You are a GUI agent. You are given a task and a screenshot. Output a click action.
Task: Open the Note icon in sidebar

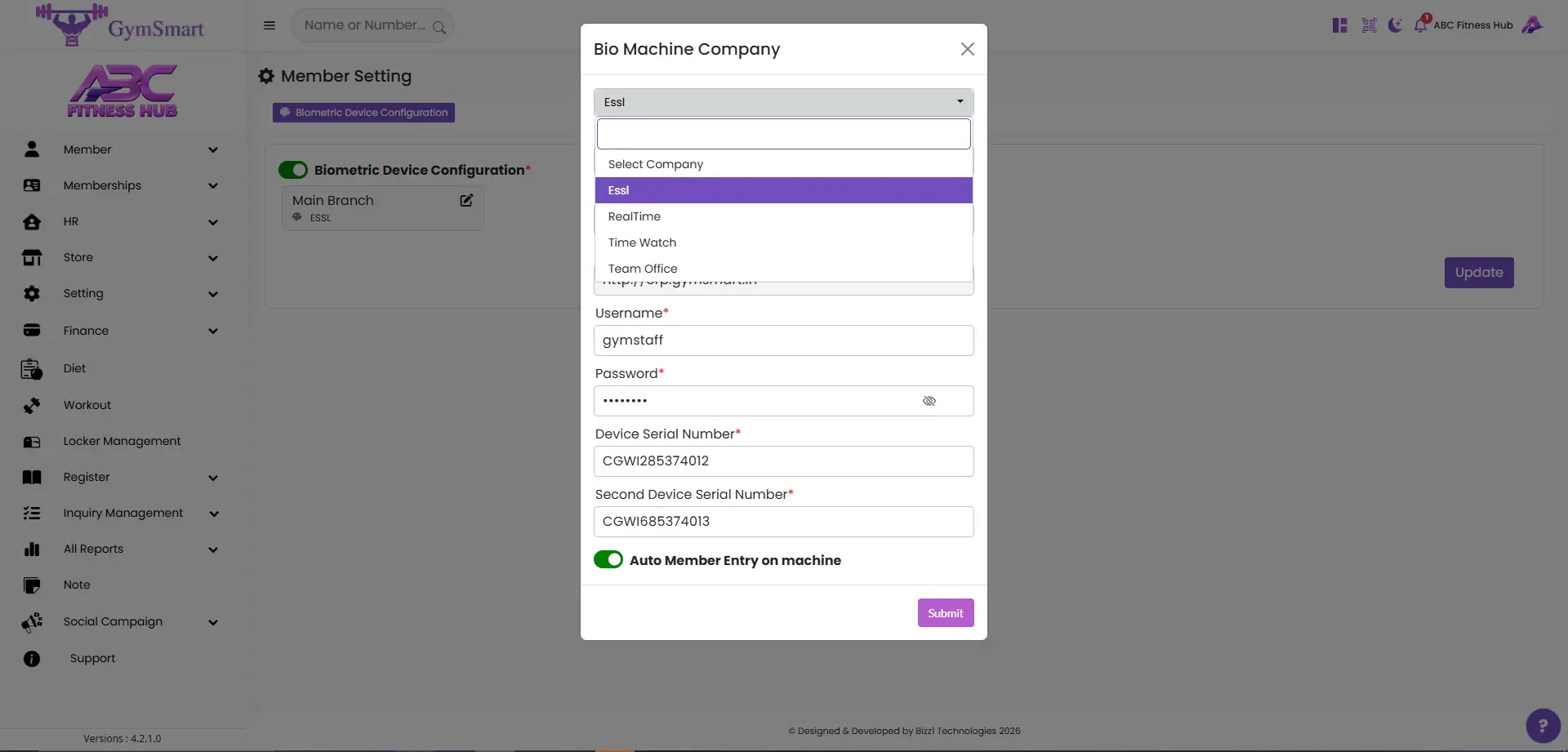coord(32,585)
